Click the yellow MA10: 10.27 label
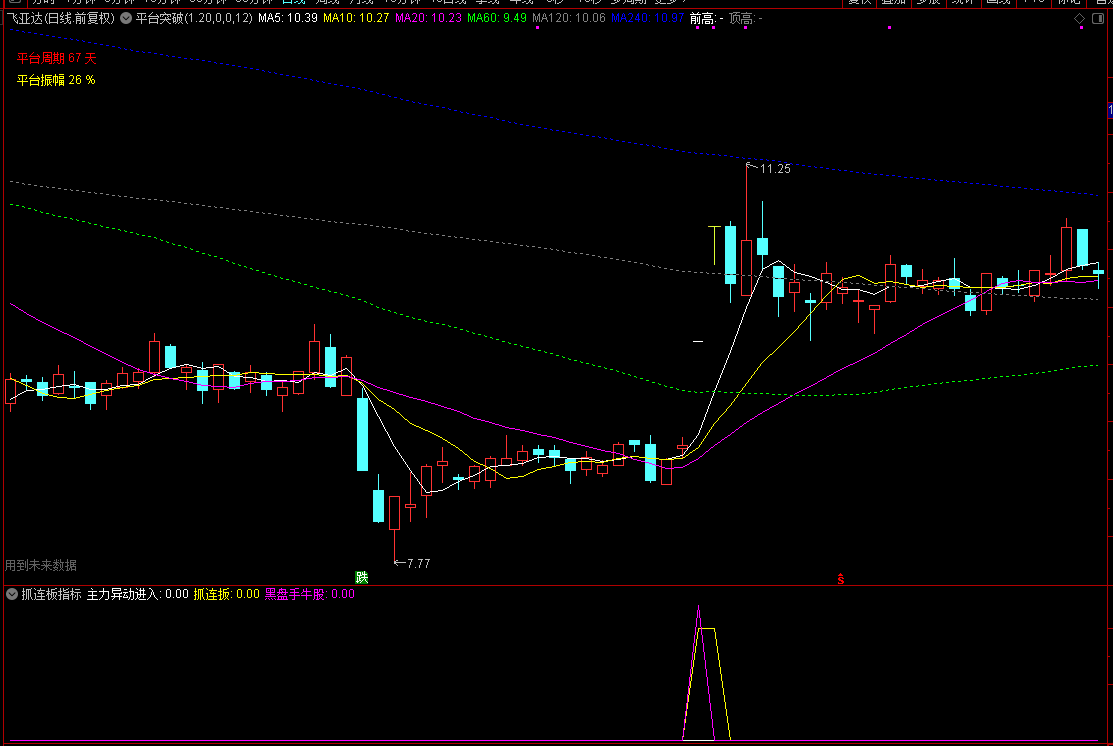Viewport: 1113px width, 746px height. point(356,18)
